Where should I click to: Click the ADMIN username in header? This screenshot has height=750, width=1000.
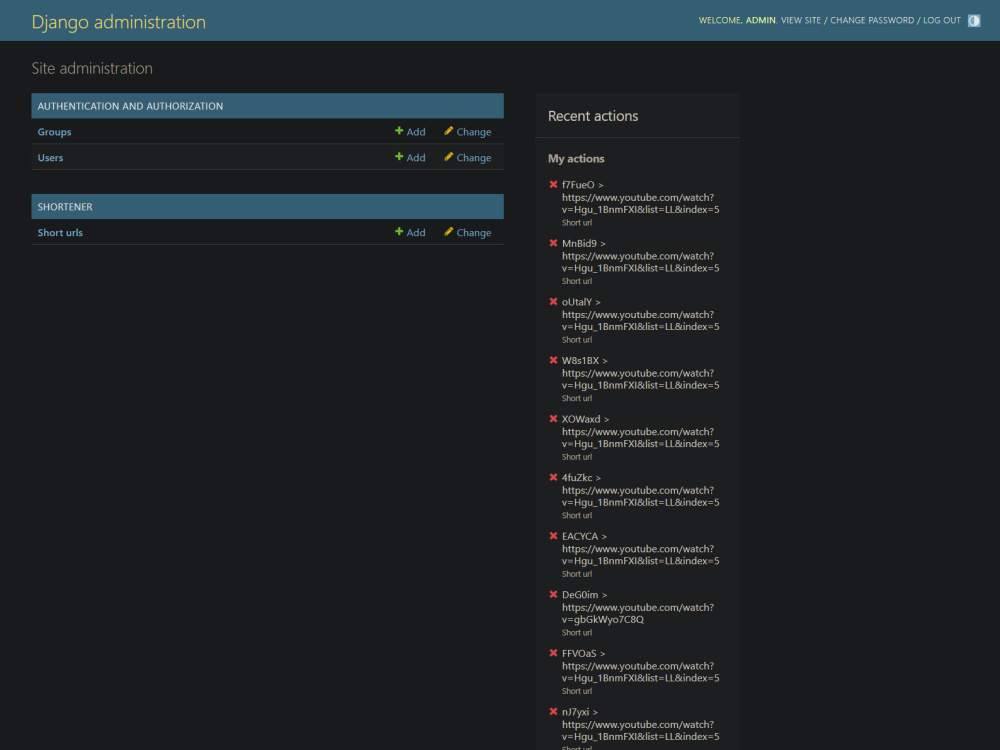[760, 20]
